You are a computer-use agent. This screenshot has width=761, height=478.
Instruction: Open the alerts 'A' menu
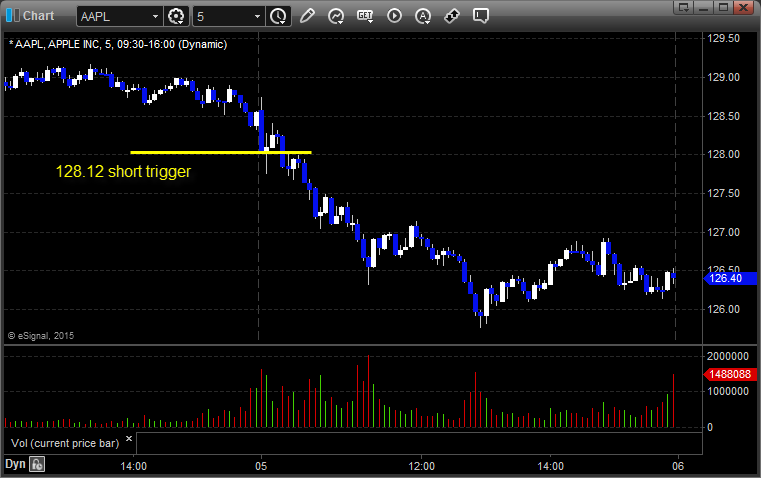pyautogui.click(x=423, y=16)
